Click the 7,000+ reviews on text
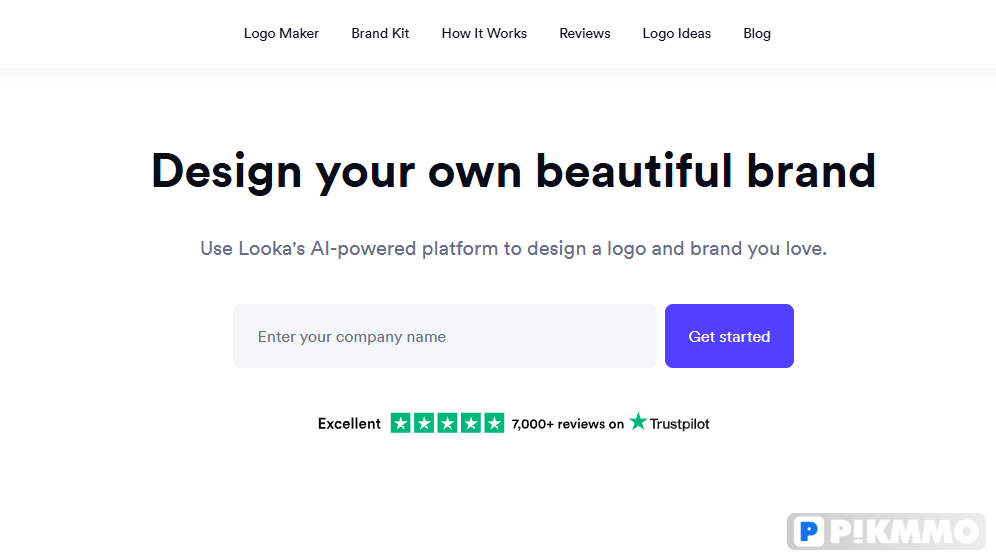The image size is (996, 560). tap(568, 424)
